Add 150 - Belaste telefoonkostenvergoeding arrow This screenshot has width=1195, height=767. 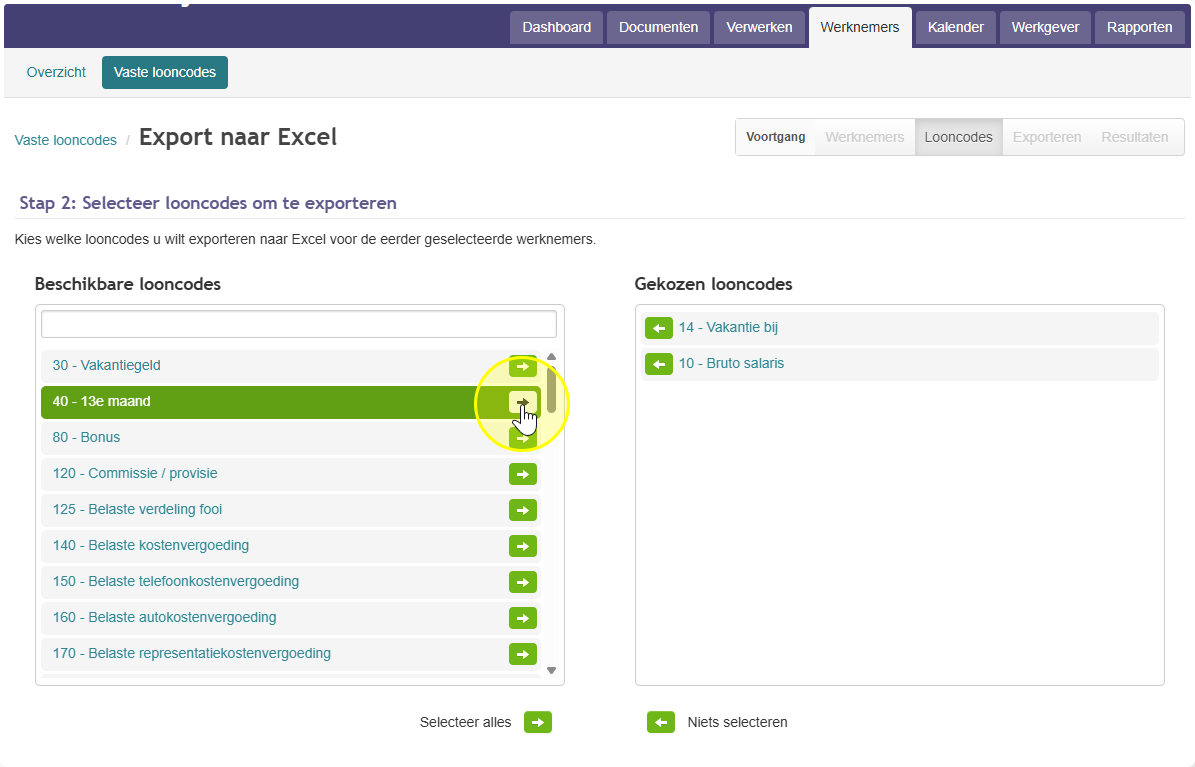[523, 582]
